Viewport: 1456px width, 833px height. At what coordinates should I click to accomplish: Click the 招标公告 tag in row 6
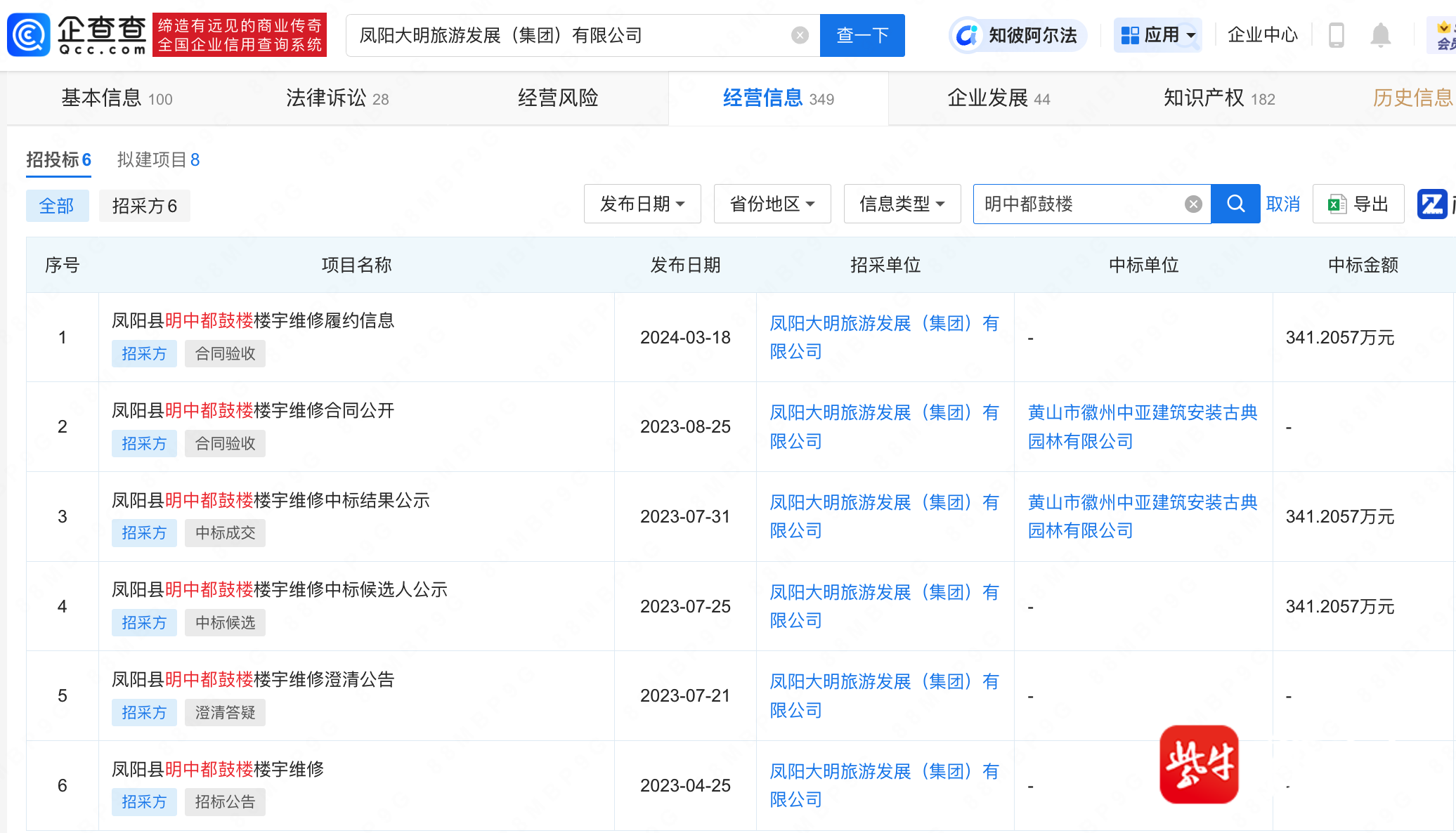(225, 801)
